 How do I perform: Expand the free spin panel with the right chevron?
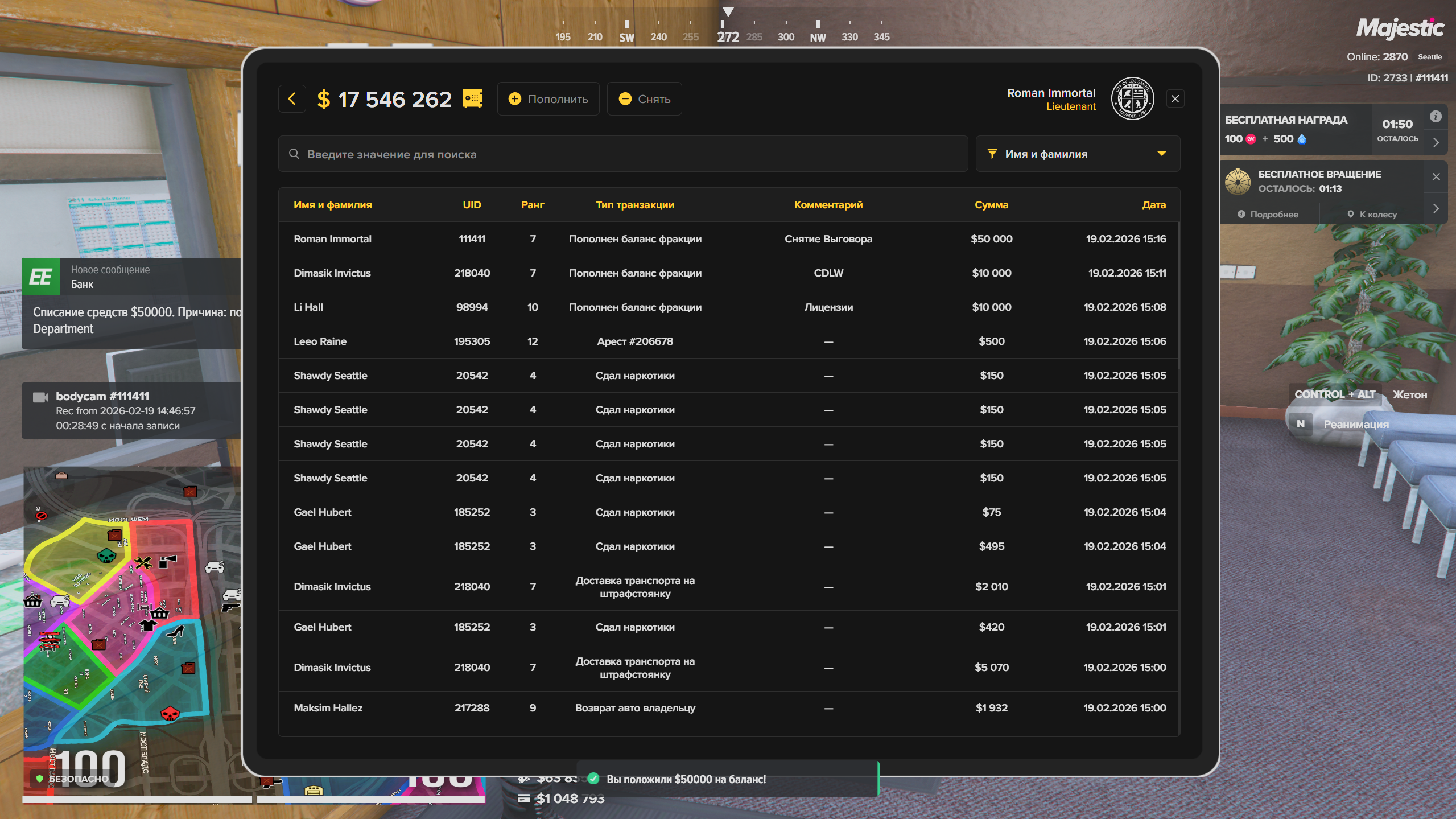[1436, 208]
